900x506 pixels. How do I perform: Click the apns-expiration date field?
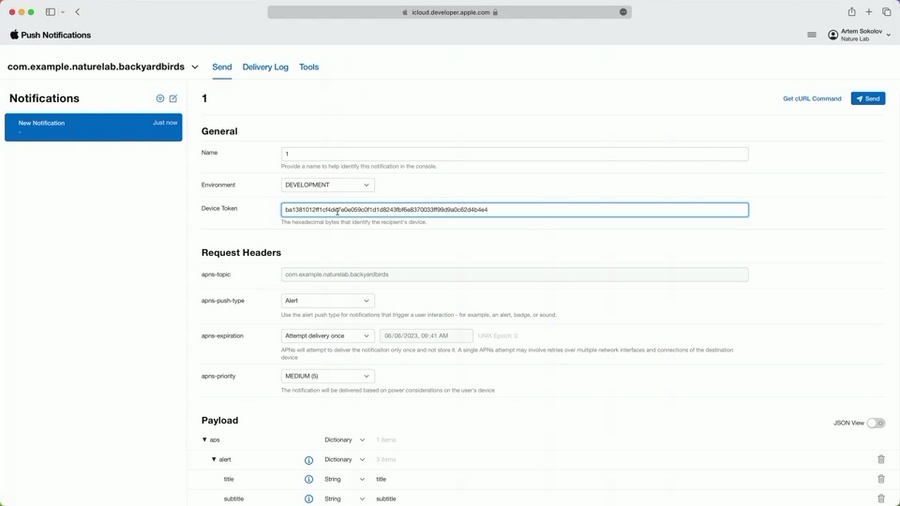pos(426,336)
